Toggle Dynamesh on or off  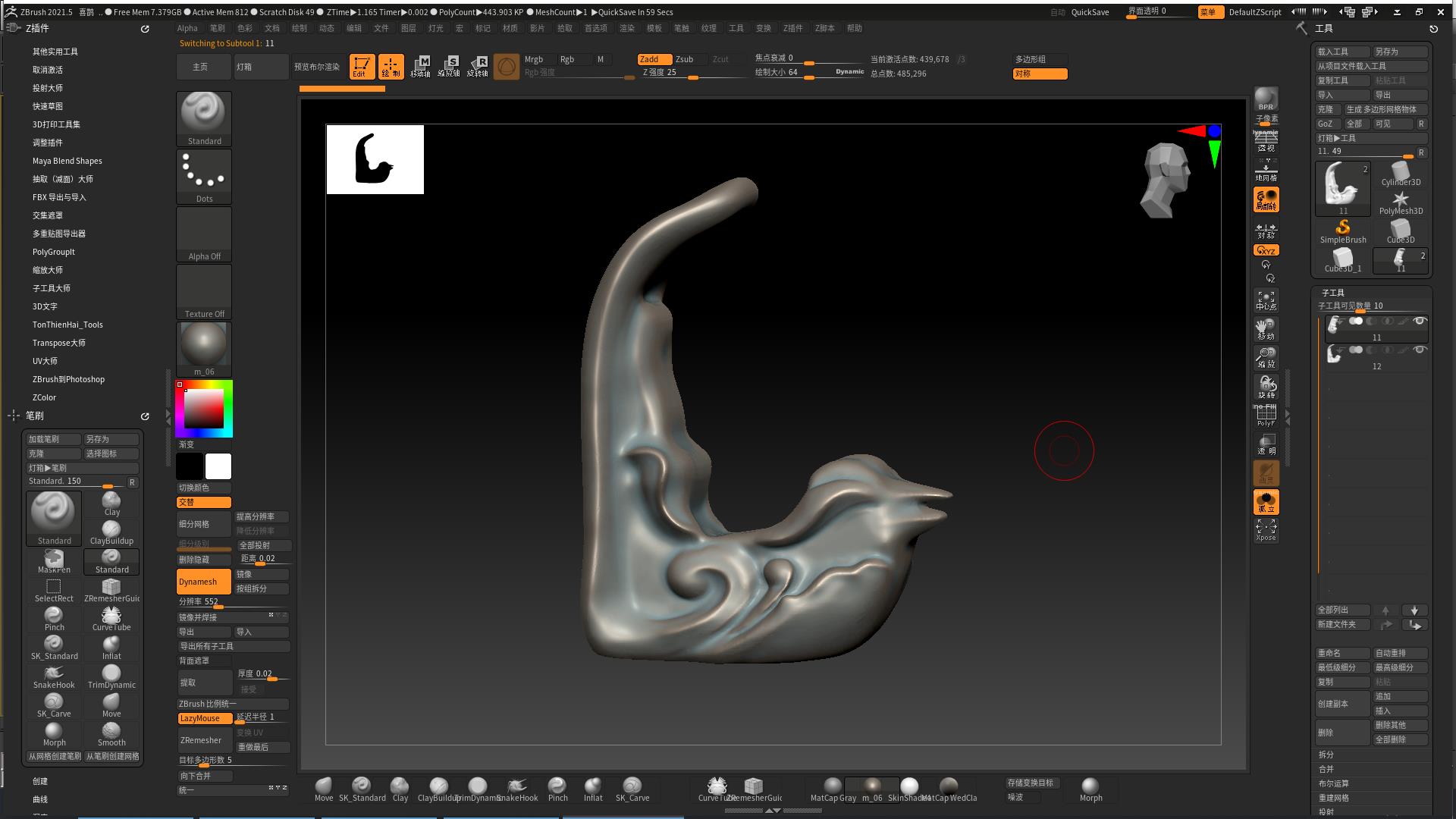point(203,582)
